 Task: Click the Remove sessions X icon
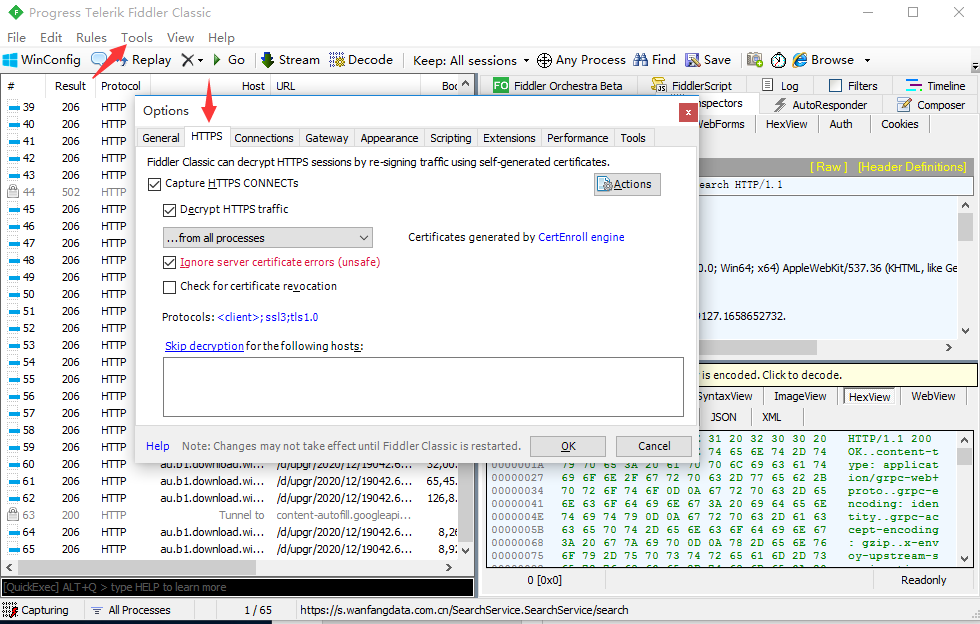pos(188,60)
